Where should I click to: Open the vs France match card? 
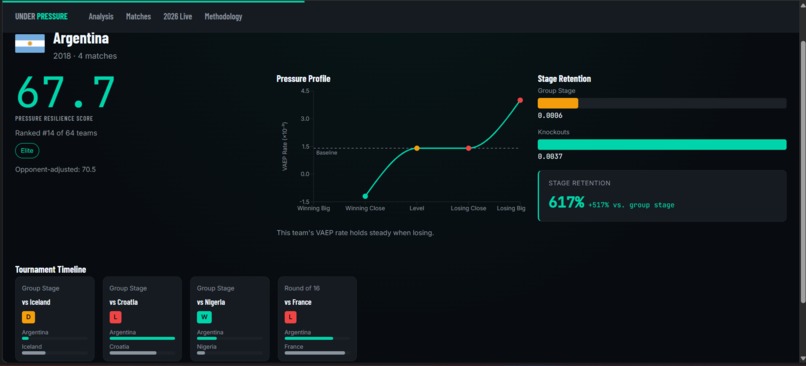pos(317,318)
